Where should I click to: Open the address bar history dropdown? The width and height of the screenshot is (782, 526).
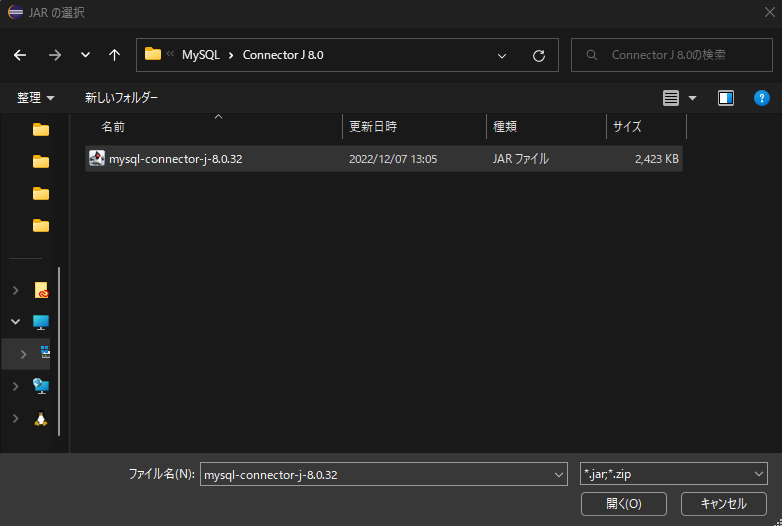(x=502, y=56)
